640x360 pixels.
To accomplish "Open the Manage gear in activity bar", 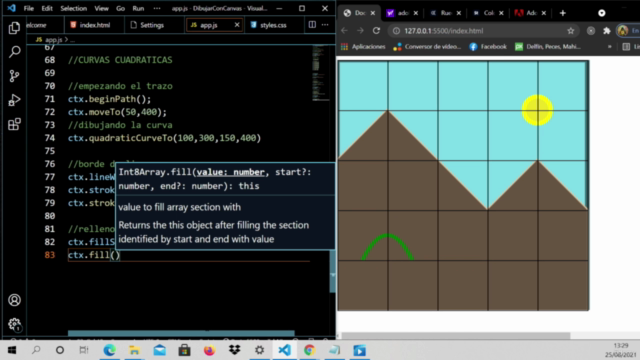I will point(14,324).
